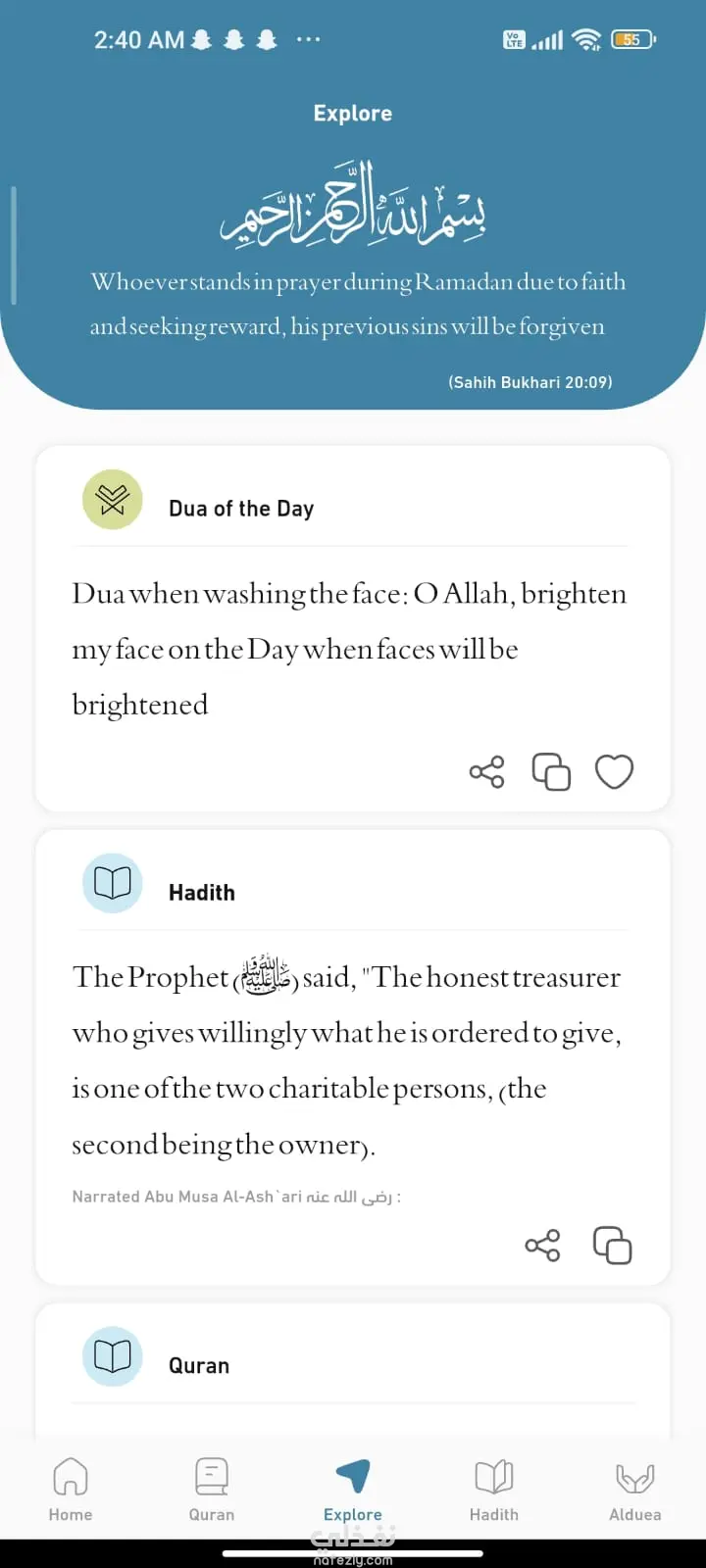Image resolution: width=706 pixels, height=1568 pixels.
Task: Open the Home tab
Action: coord(71,1490)
